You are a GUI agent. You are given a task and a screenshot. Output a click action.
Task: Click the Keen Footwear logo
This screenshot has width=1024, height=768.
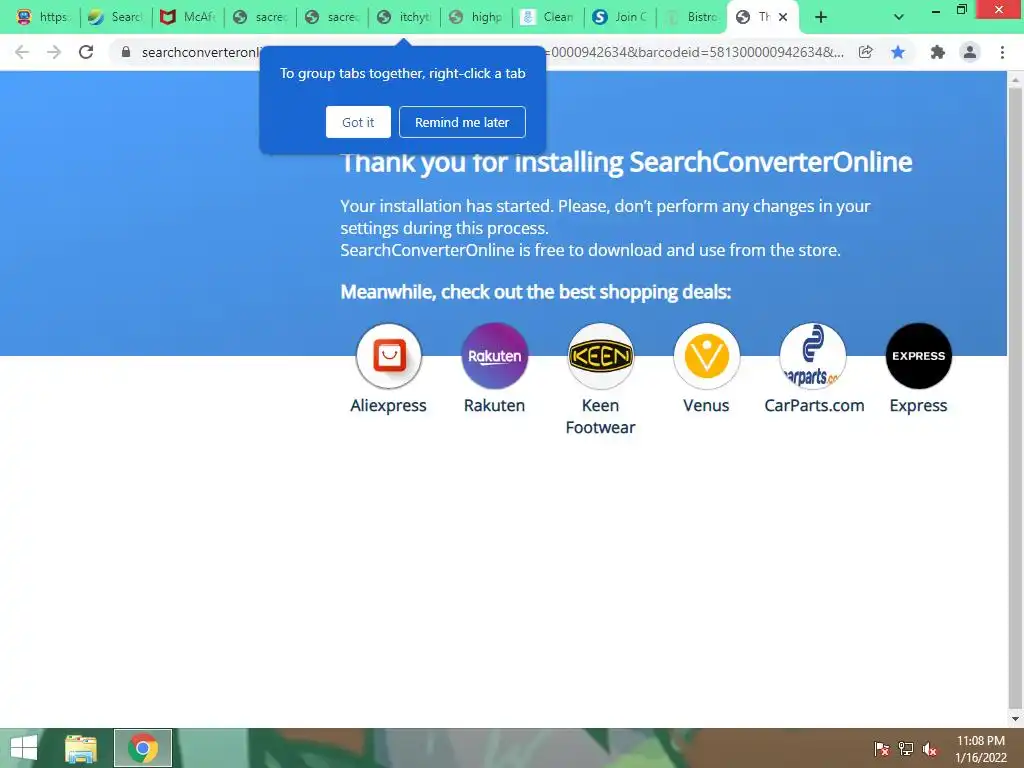(600, 356)
